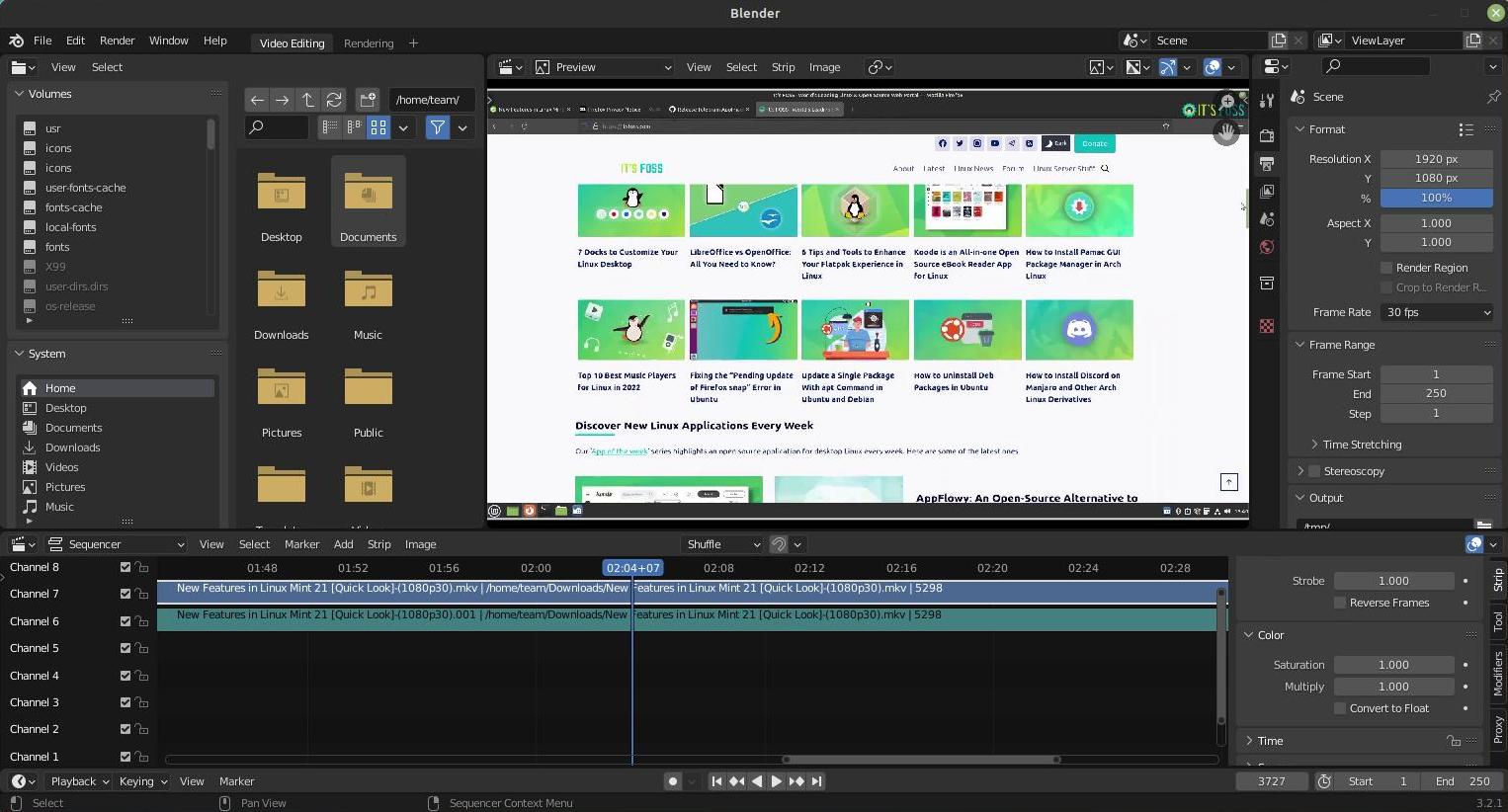Open the Strip menu in sequencer header
Viewport: 1508px width, 812px height.
(379, 544)
